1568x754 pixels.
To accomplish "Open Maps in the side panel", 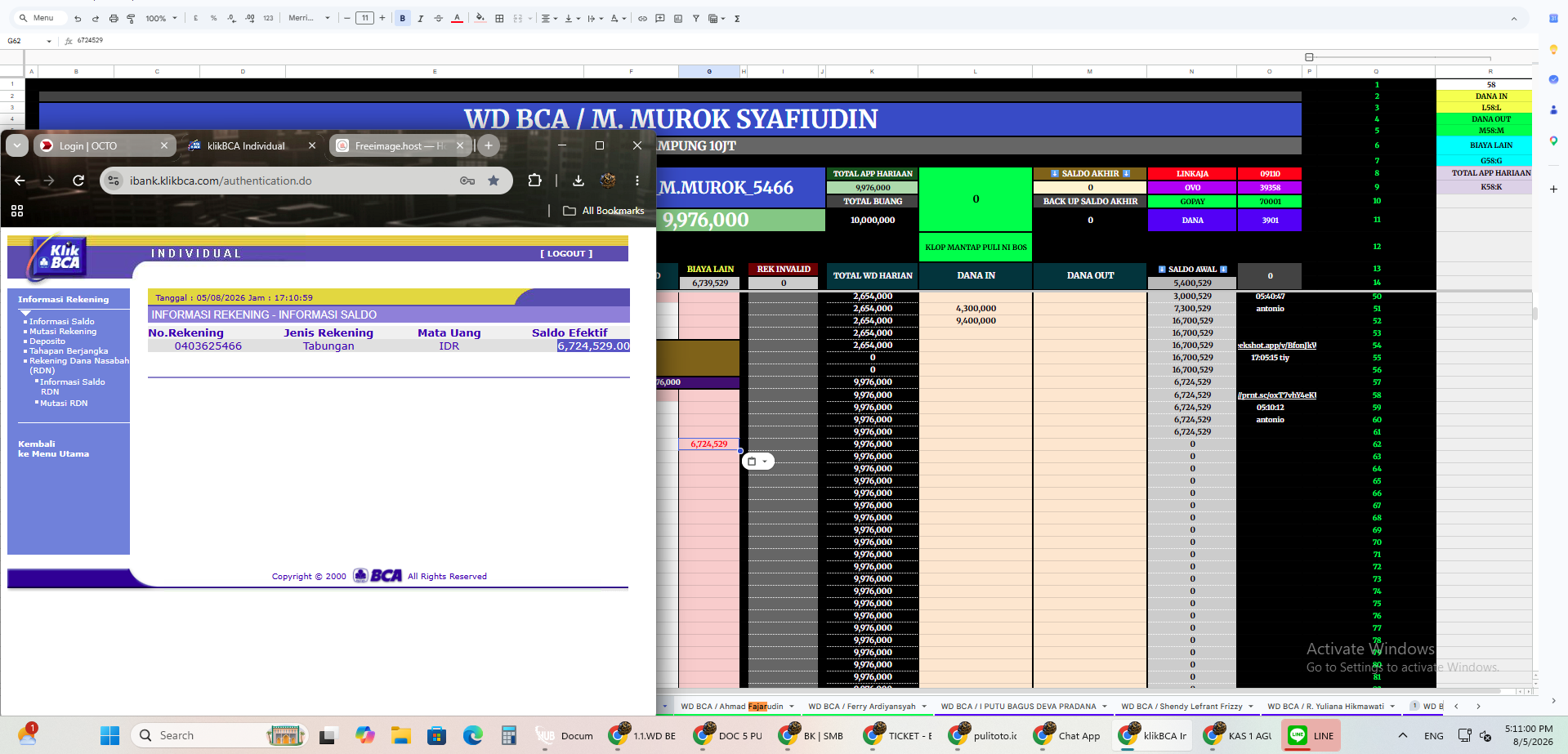I will click(x=1553, y=141).
